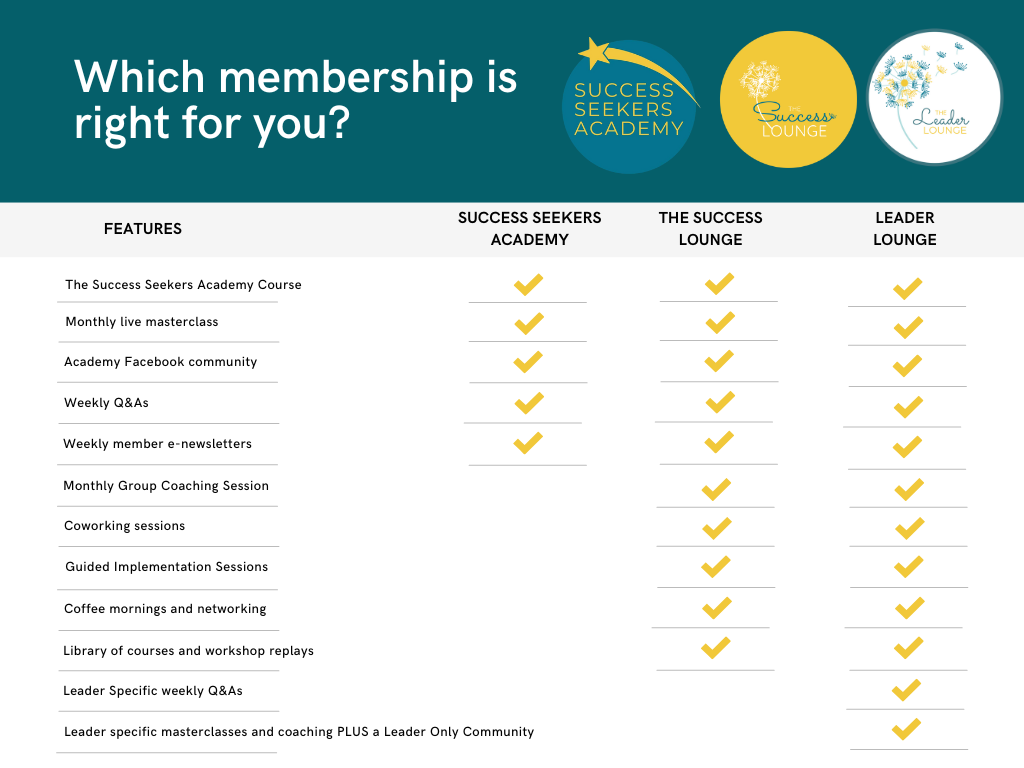This screenshot has width=1024, height=768.
Task: Click Success Lounge checkmark for Library of courses
Action: [716, 648]
